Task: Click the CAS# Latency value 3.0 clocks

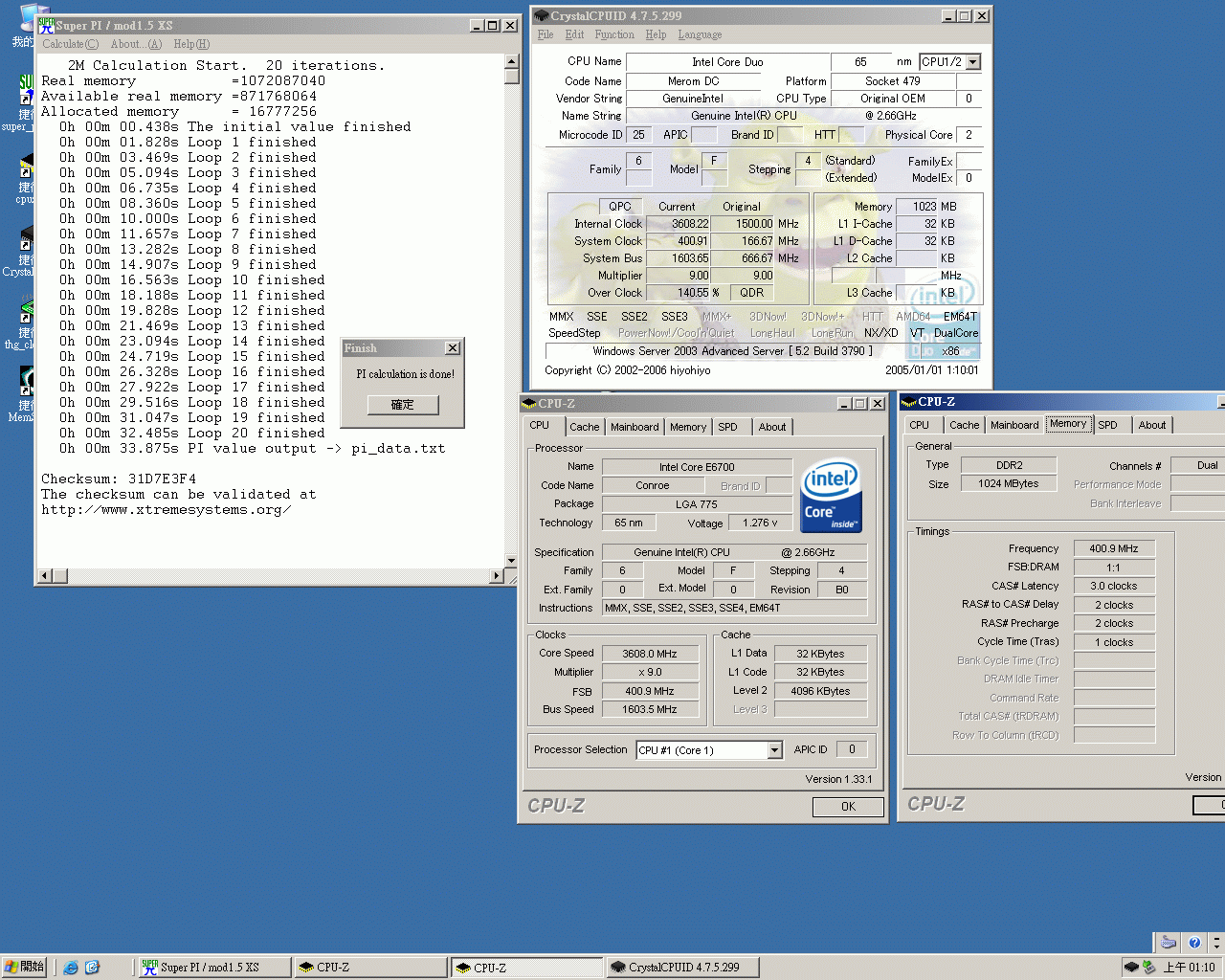Action: click(x=1114, y=586)
